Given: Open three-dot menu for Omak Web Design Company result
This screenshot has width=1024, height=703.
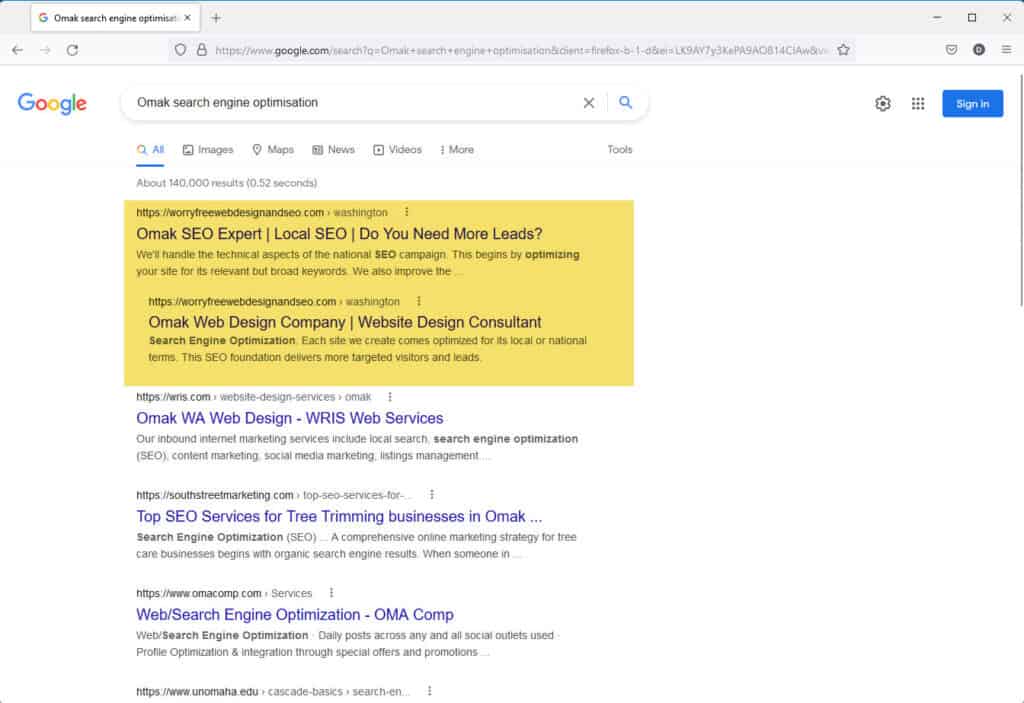Looking at the screenshot, I should (419, 301).
